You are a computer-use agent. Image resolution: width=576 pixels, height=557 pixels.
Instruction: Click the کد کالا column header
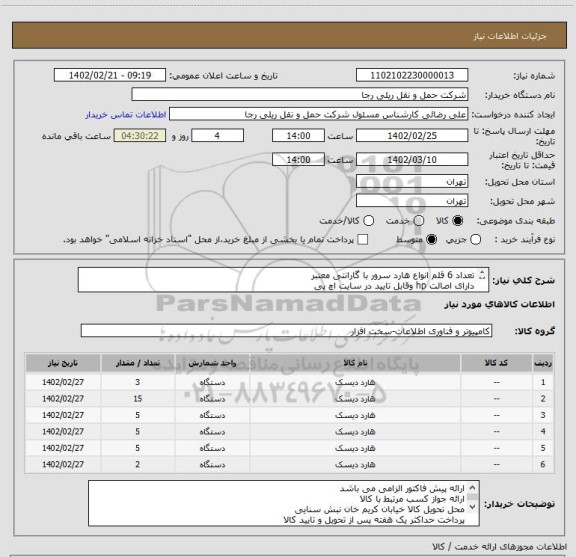[x=496, y=363]
